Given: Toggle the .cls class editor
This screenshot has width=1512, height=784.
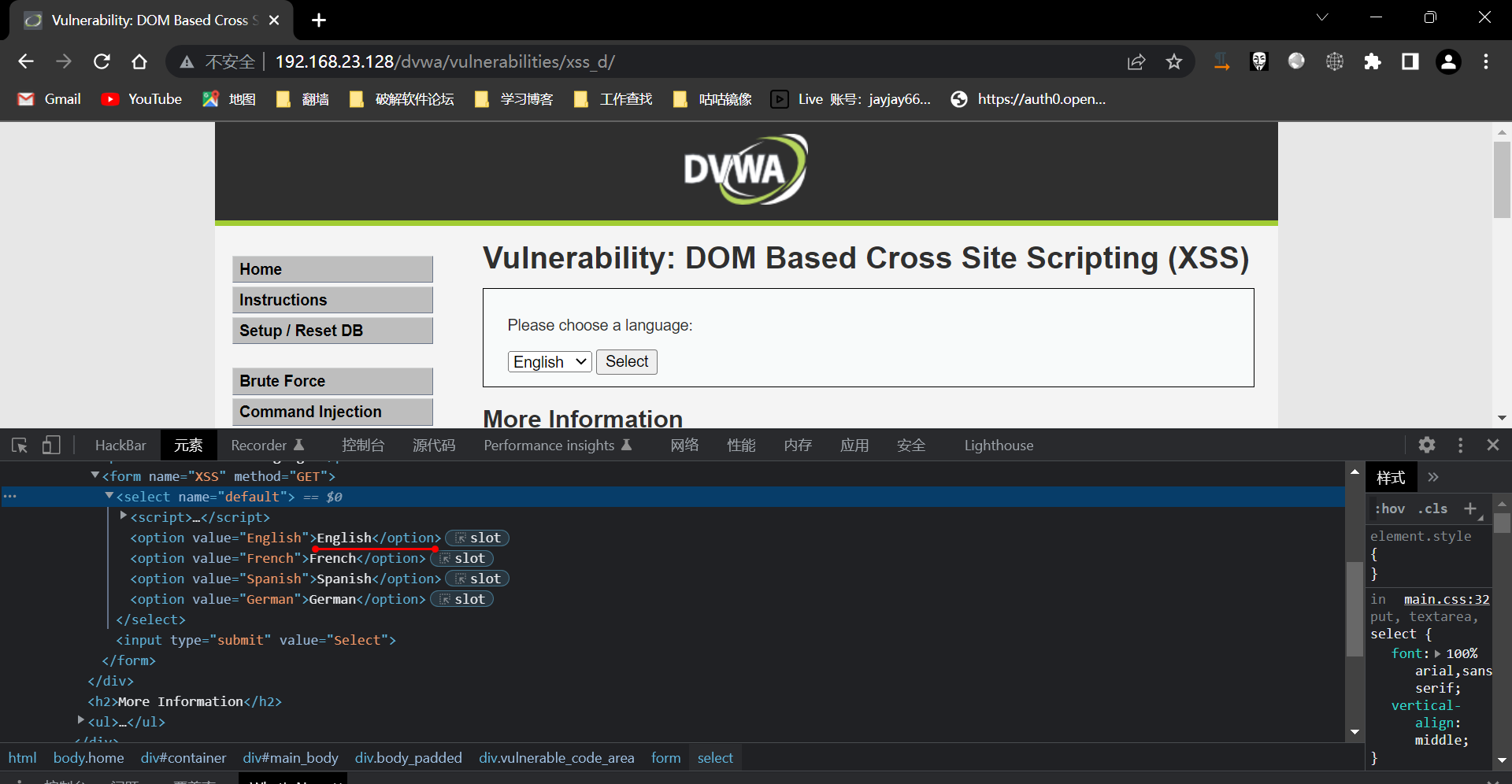Looking at the screenshot, I should pyautogui.click(x=1433, y=509).
